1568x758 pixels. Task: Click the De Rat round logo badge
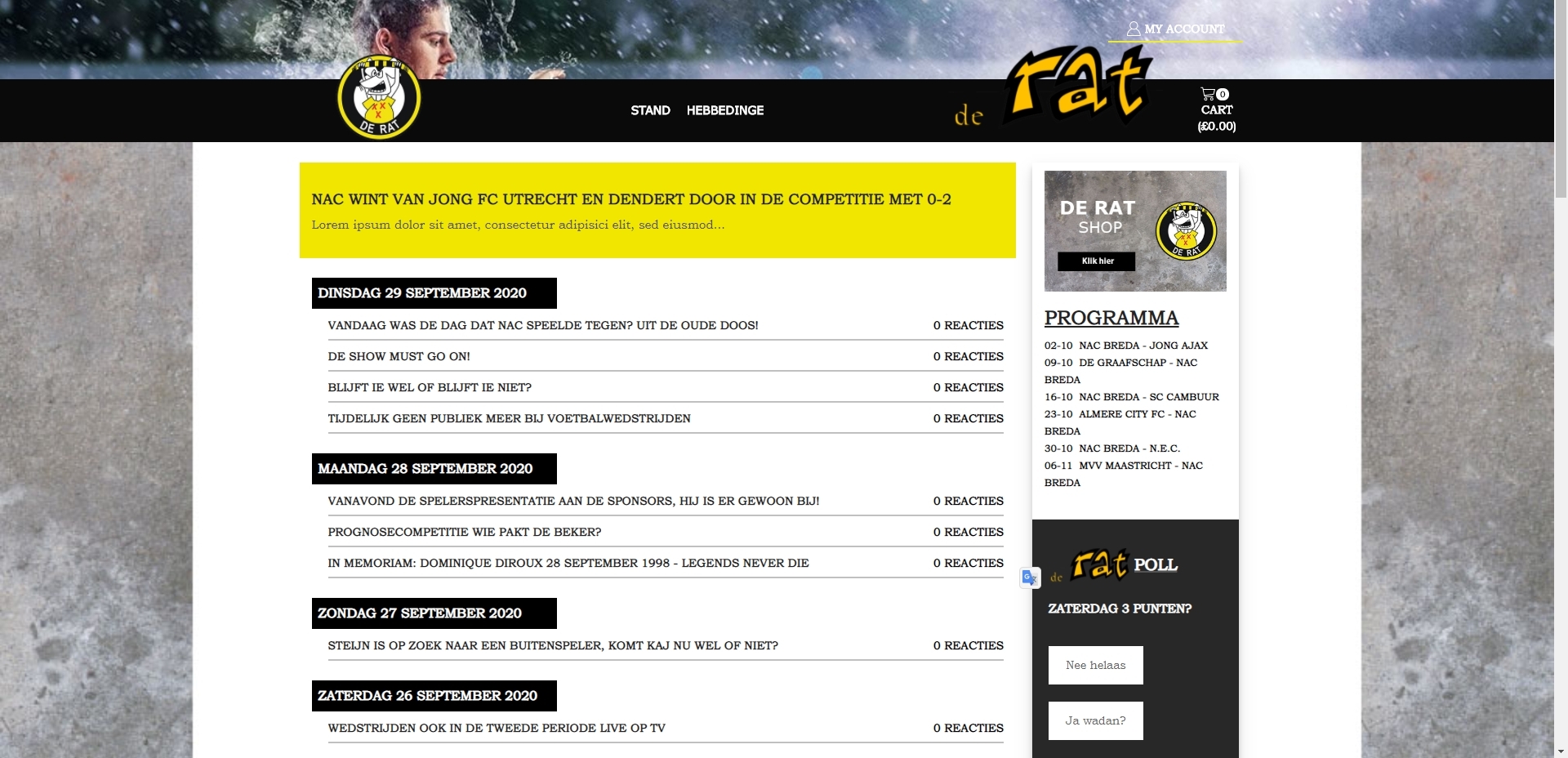pyautogui.click(x=379, y=97)
